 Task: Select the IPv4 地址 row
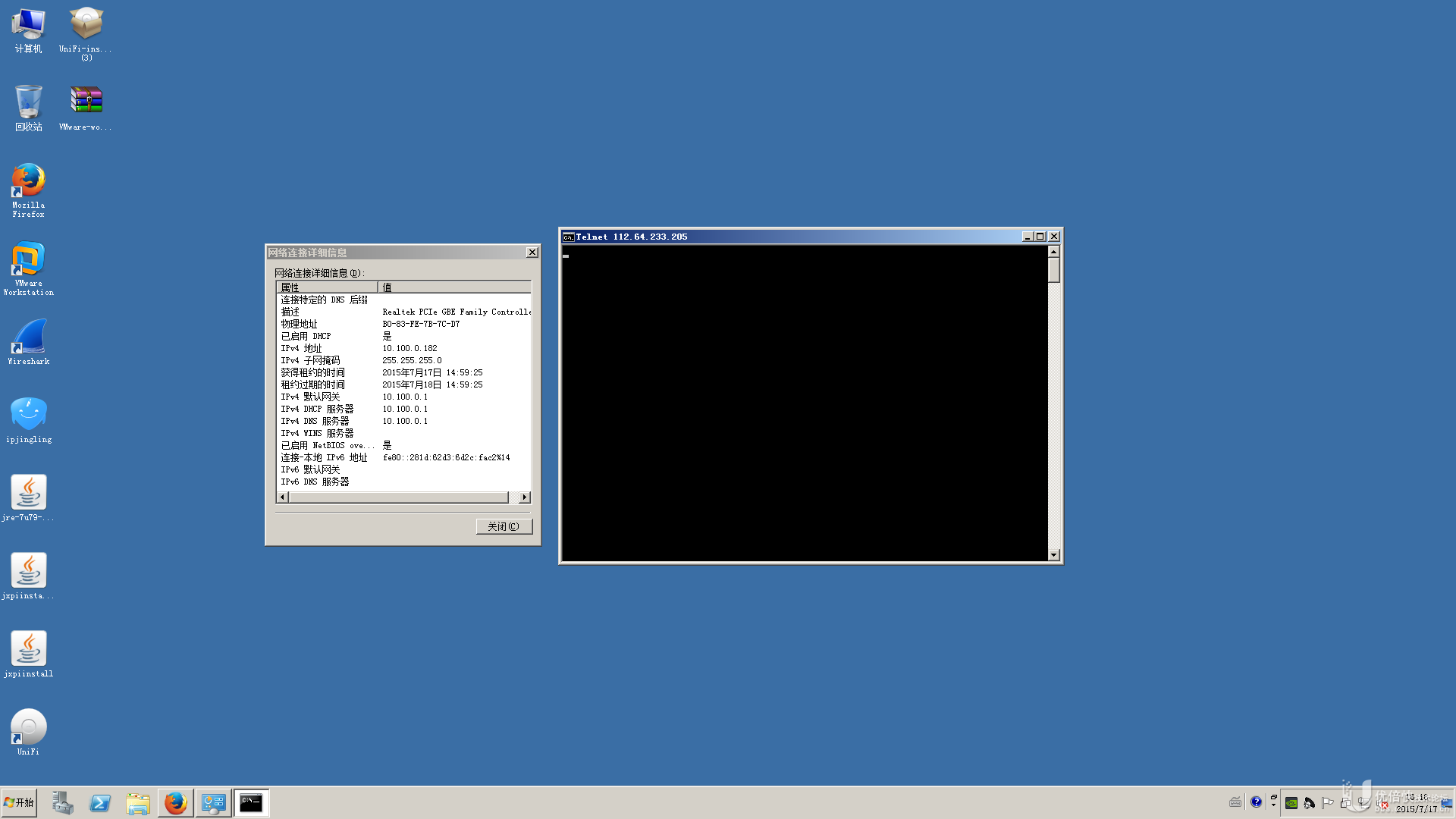(x=403, y=348)
